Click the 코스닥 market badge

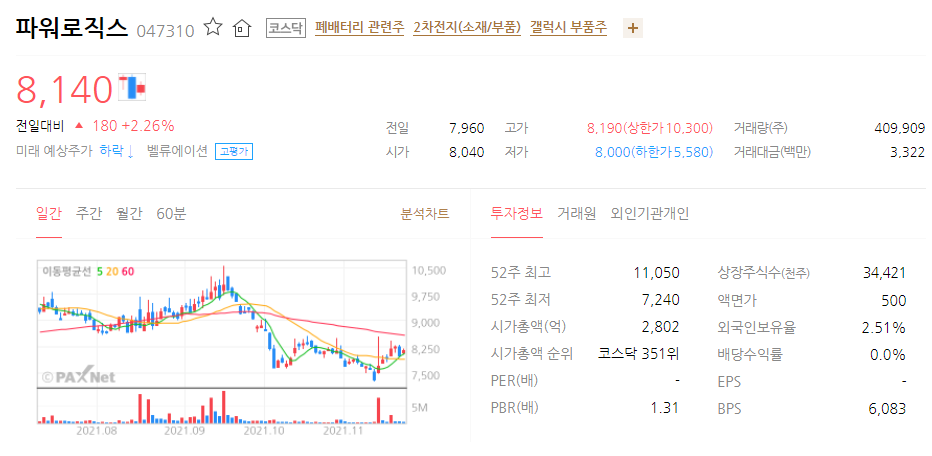coord(285,27)
